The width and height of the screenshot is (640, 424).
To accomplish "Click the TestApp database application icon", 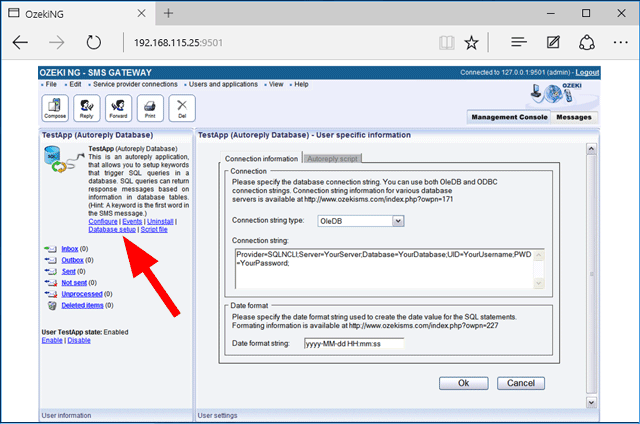I will (64, 159).
